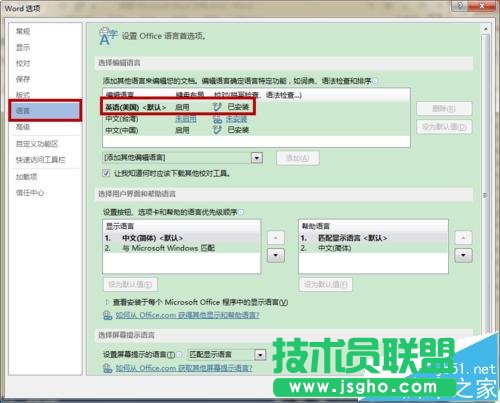Click info icon after editing language description
Screen dimensions: 500x403
point(375,81)
